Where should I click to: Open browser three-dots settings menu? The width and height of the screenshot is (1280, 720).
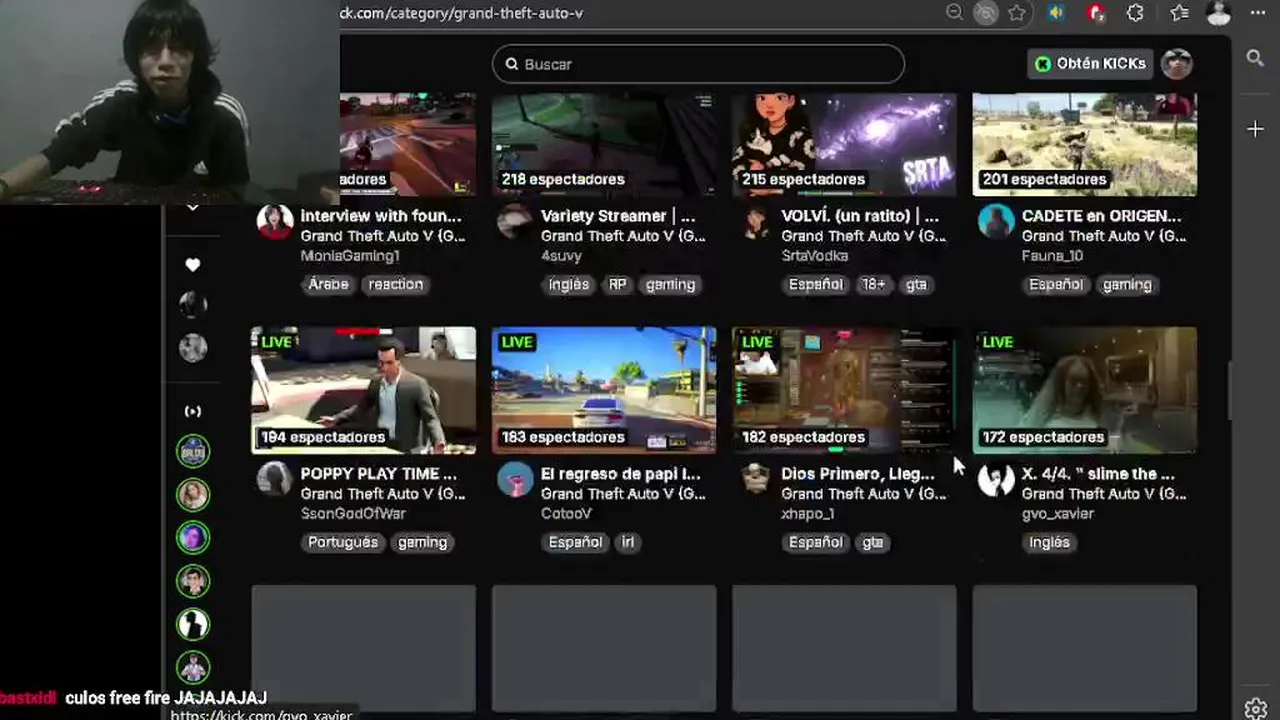pyautogui.click(x=1258, y=13)
